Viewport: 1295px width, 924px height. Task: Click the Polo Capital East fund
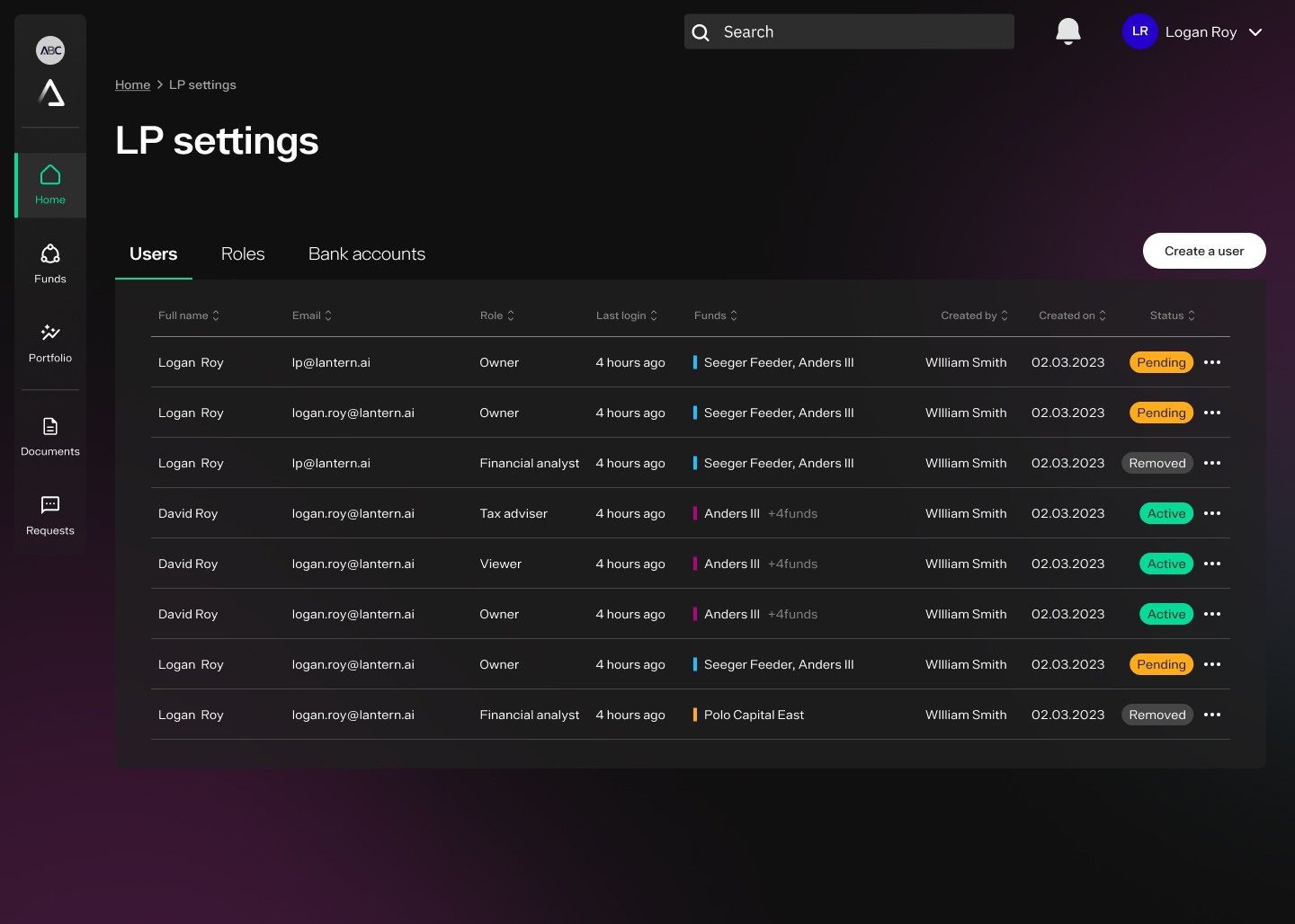coord(754,715)
